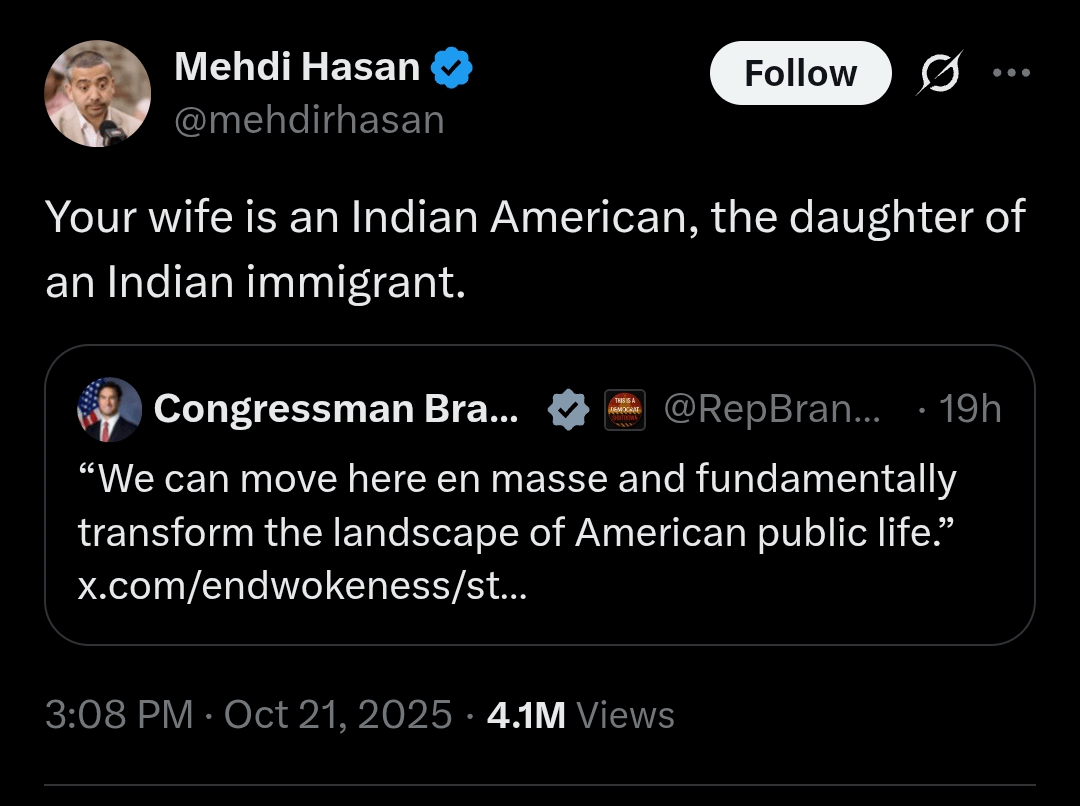1080x806 pixels.
Task: Click Mehdi Hasan's blue verified badge
Action: 452,68
